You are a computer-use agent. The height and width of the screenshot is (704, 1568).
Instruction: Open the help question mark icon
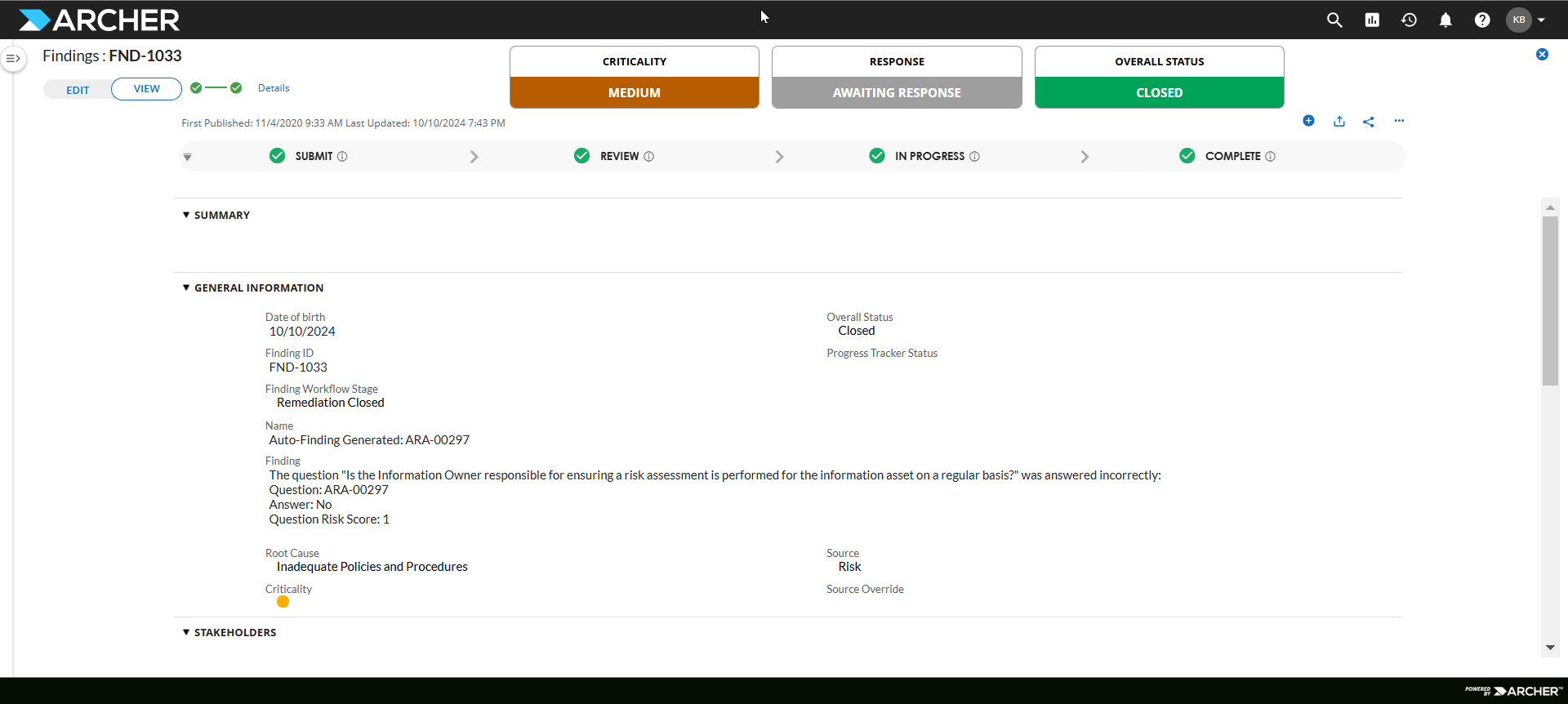1482,20
